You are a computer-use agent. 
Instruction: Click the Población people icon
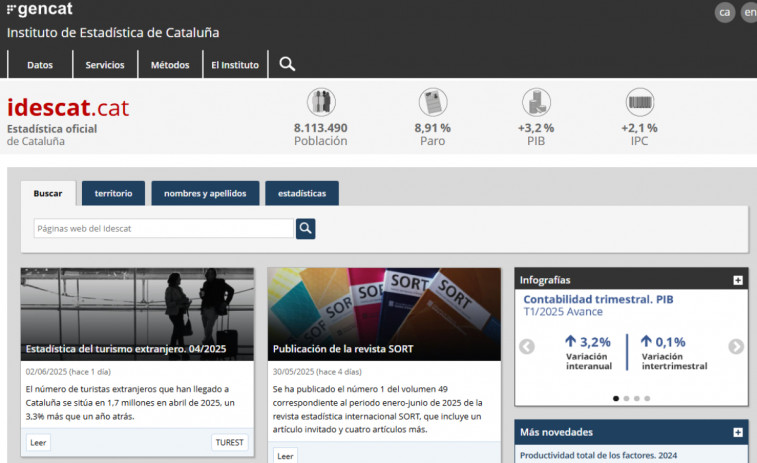click(x=321, y=102)
